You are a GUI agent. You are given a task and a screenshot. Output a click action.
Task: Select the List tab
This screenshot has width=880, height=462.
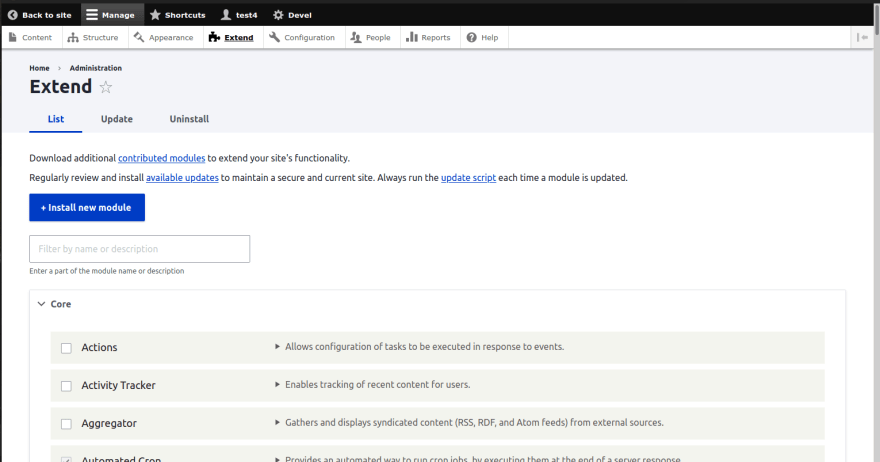coord(56,119)
